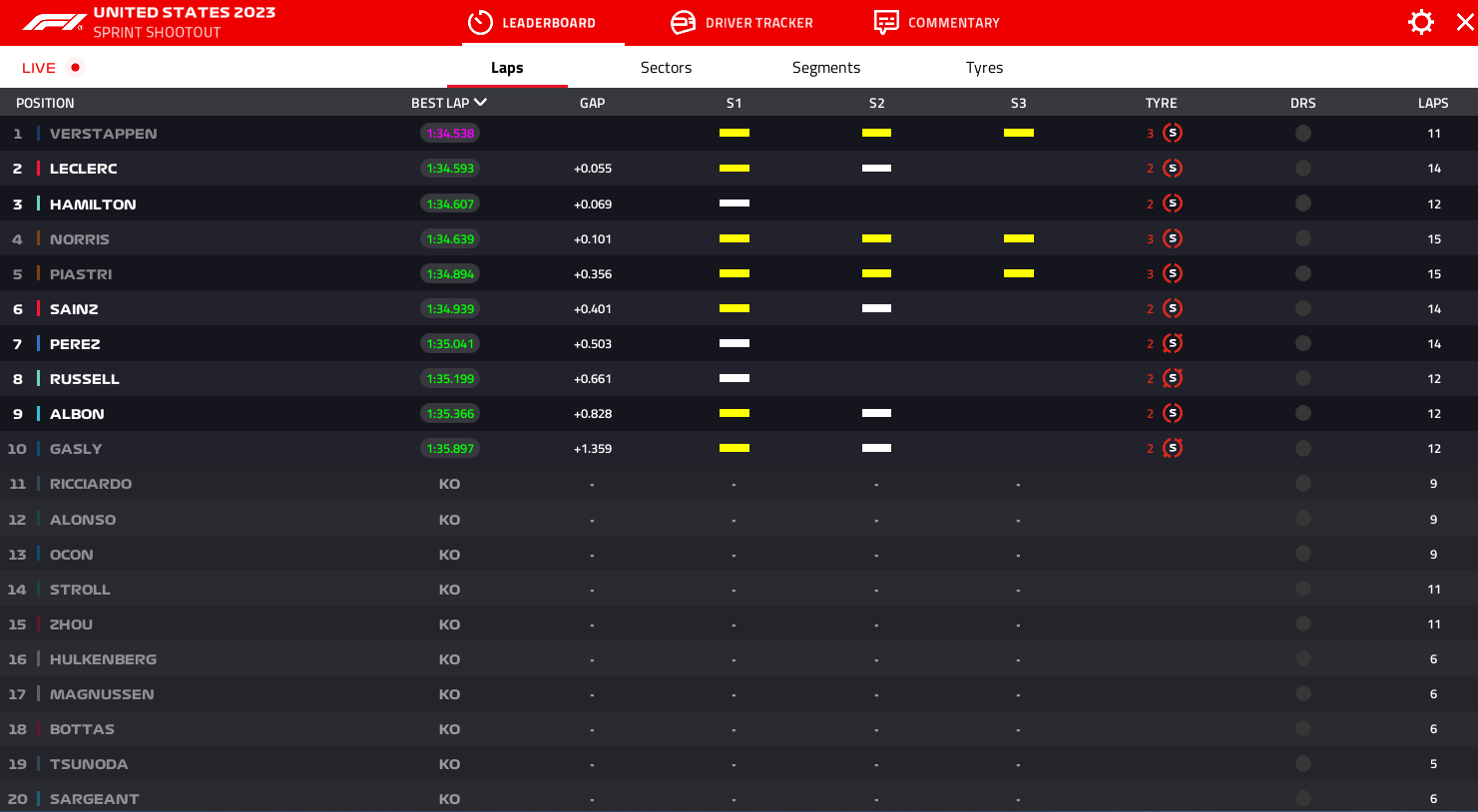Click Verstappen's yellow S1 sector bar
This screenshot has width=1478, height=812.
pyautogui.click(x=735, y=133)
